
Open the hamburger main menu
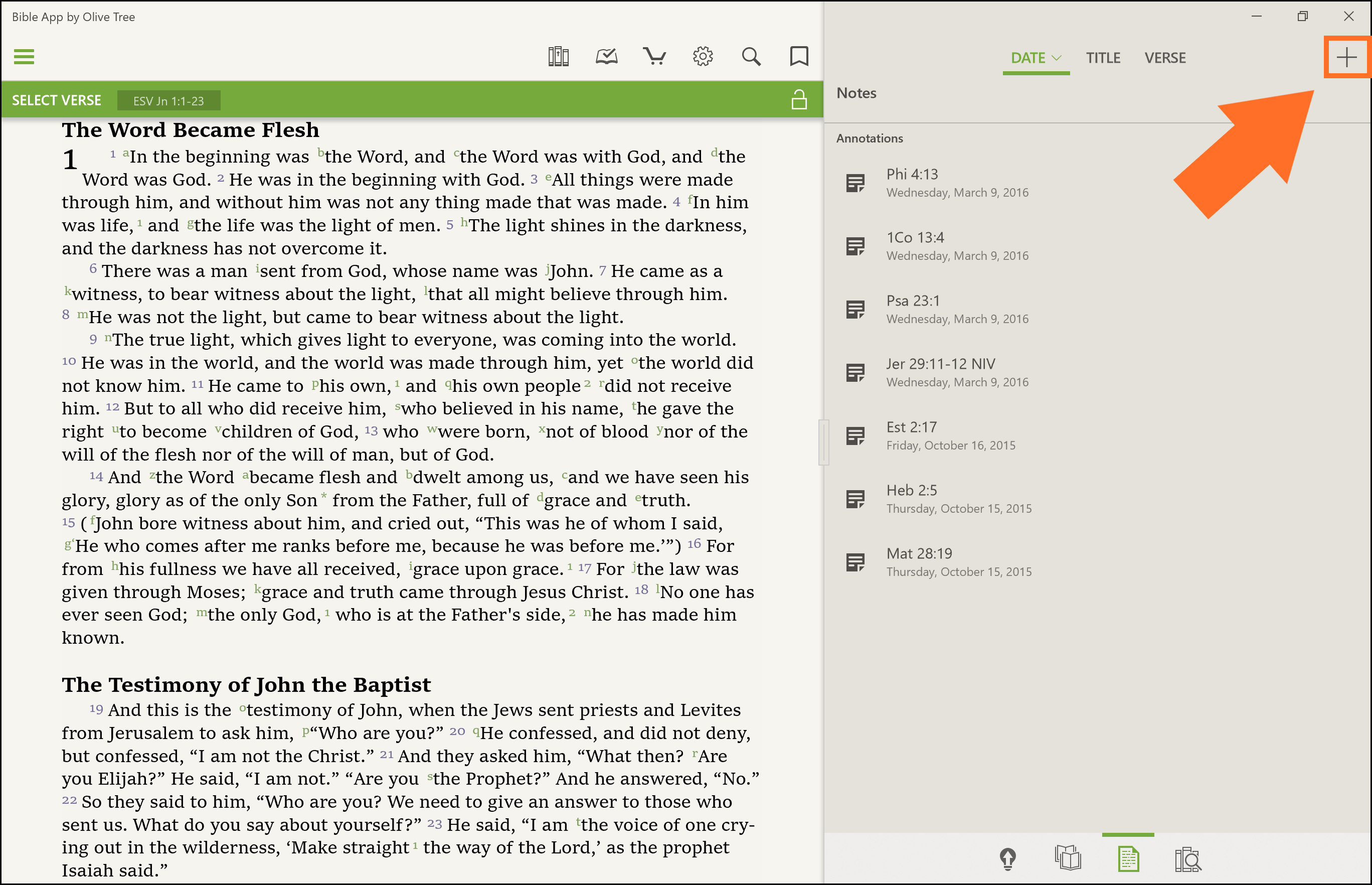24,57
